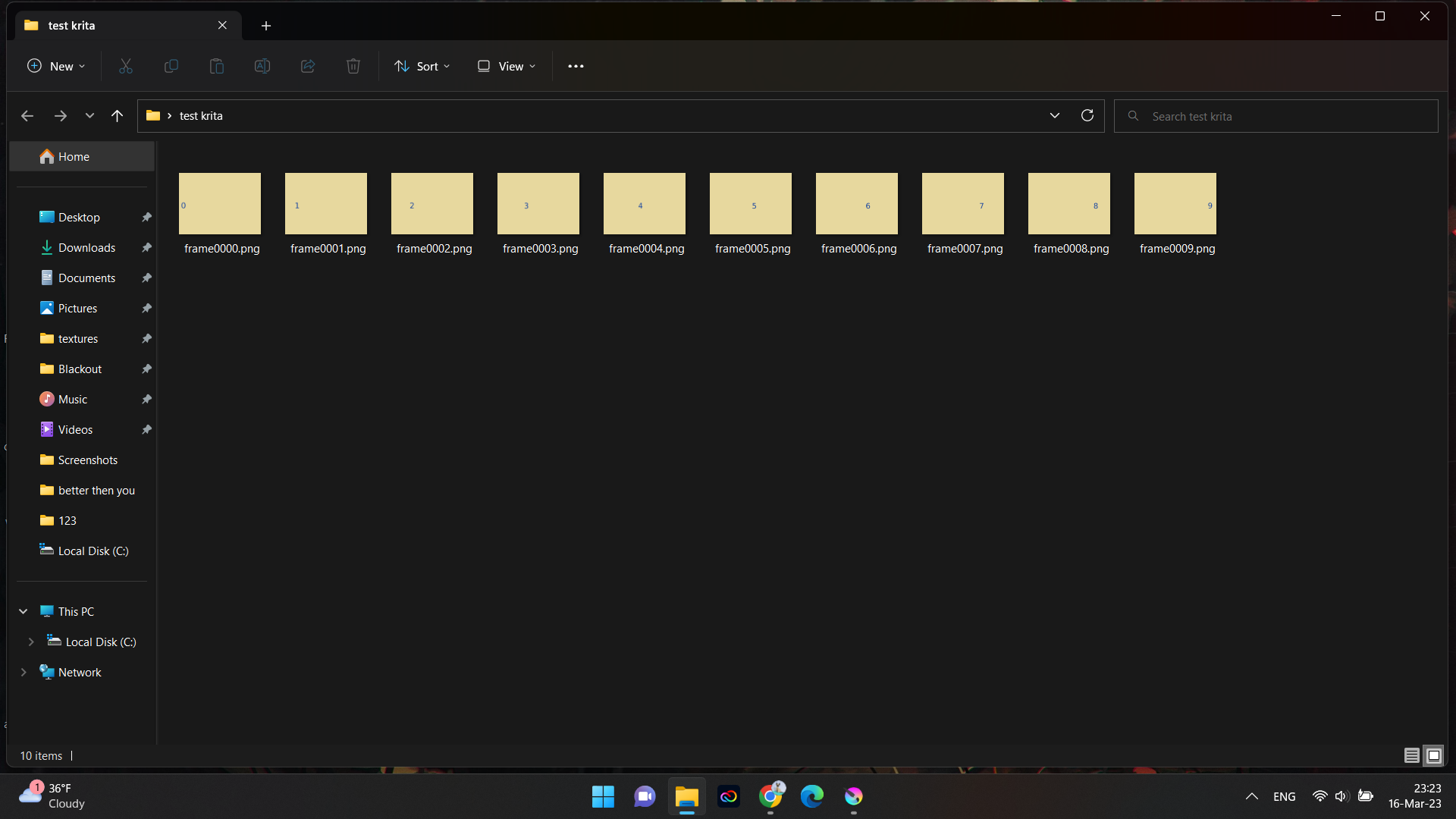The width and height of the screenshot is (1456, 819).
Task: Open the Sort dropdown menu
Action: tap(422, 66)
